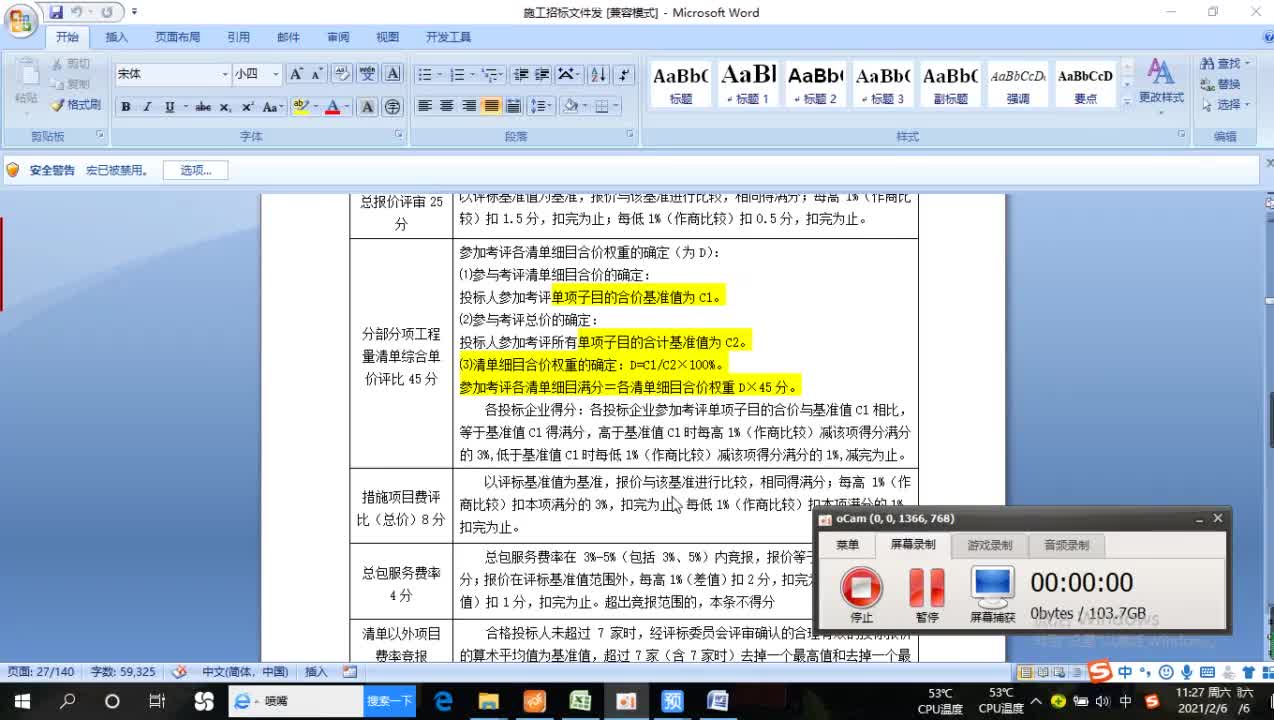Image resolution: width=1274 pixels, height=720 pixels.
Task: Click the phonetic guide (拼音) icon
Action: [368, 74]
